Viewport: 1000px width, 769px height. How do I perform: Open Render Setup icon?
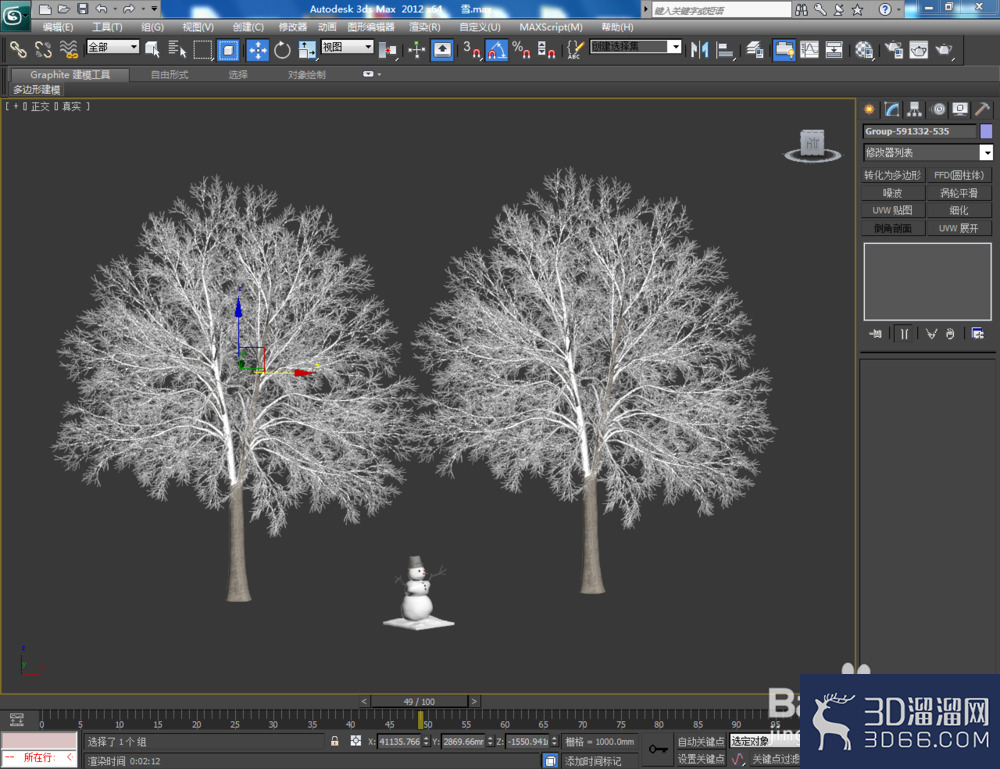coord(893,50)
